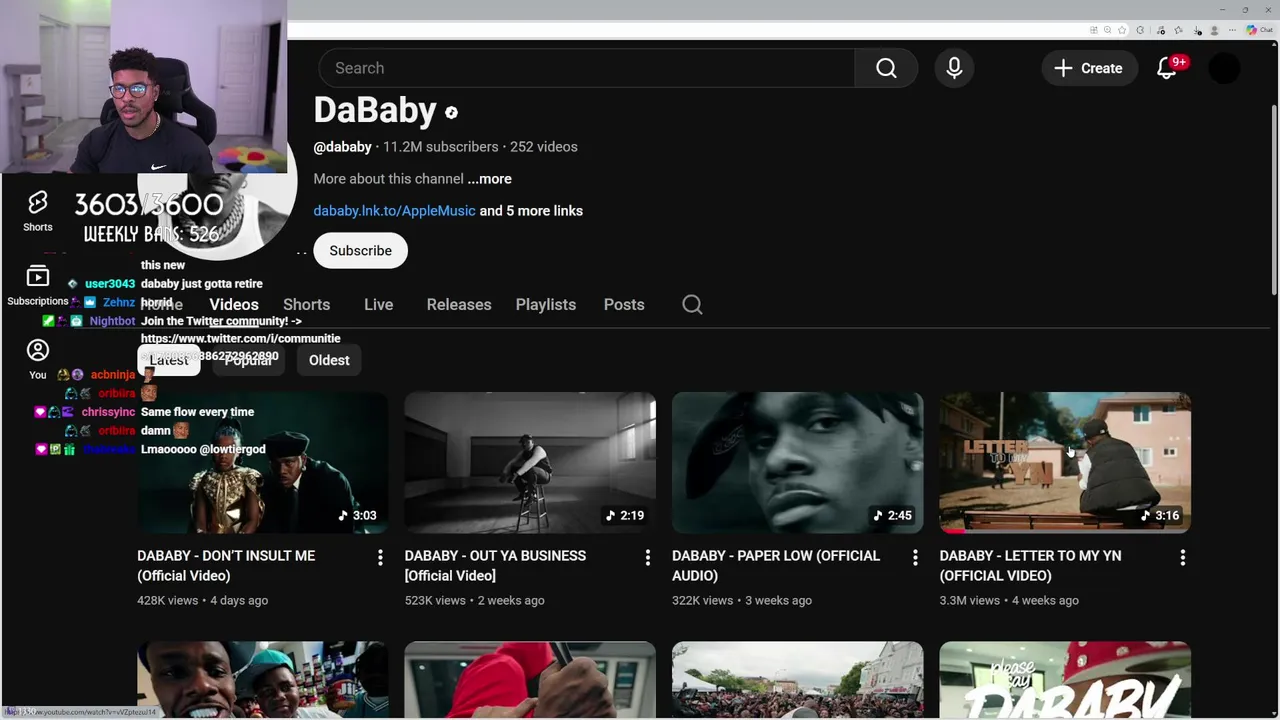Click inside the YouTube search field
The image size is (1280, 720).
587,68
